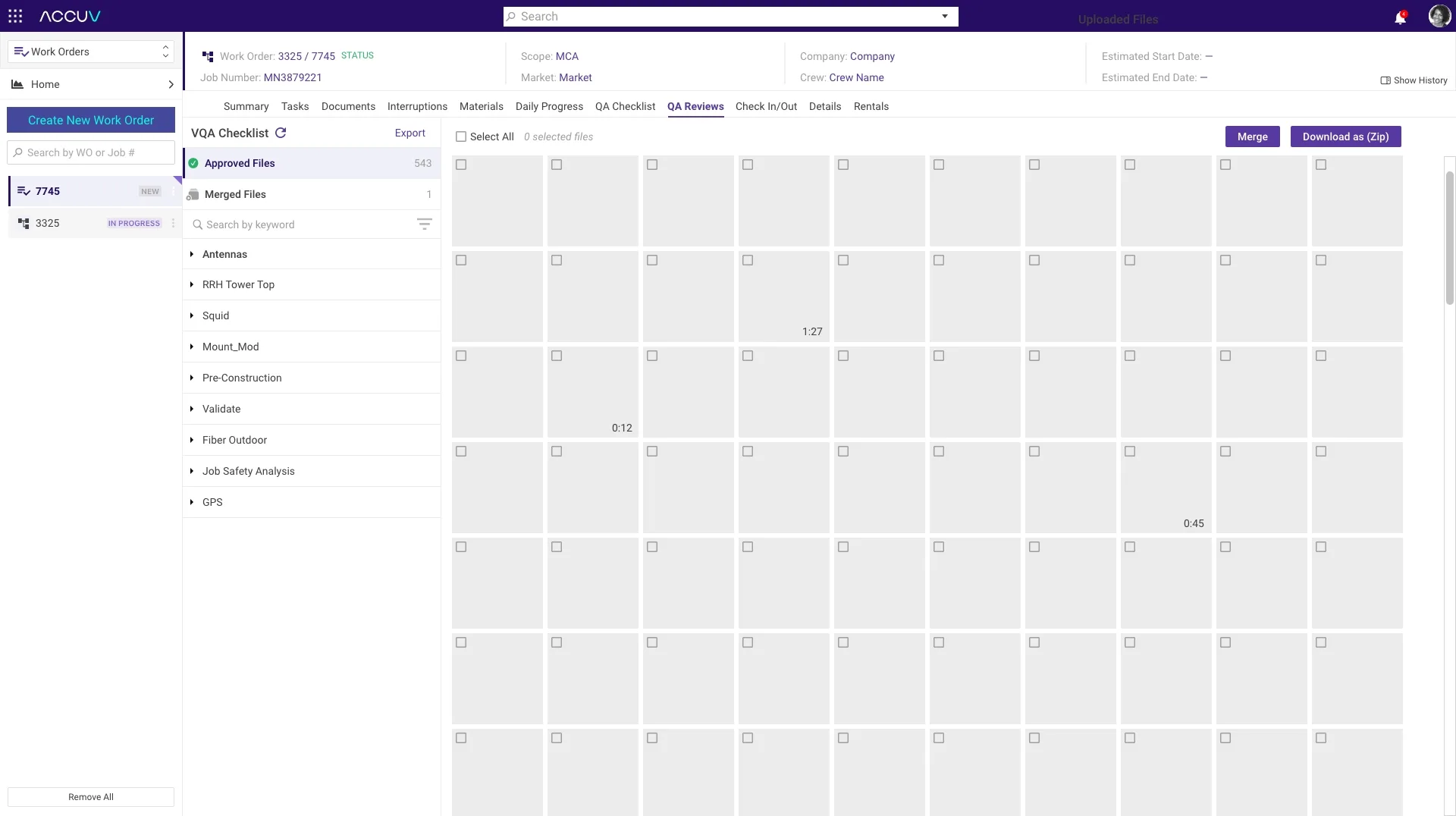Click the Show History panel icon
The image size is (1456, 816).
point(1385,80)
